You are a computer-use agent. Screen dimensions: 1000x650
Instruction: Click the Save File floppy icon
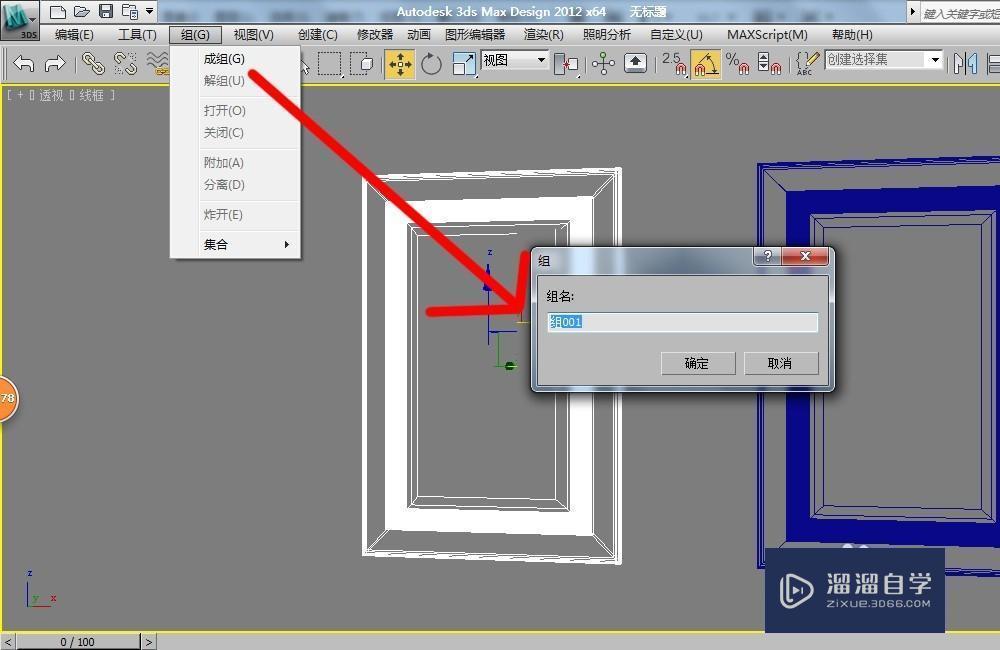click(x=106, y=11)
